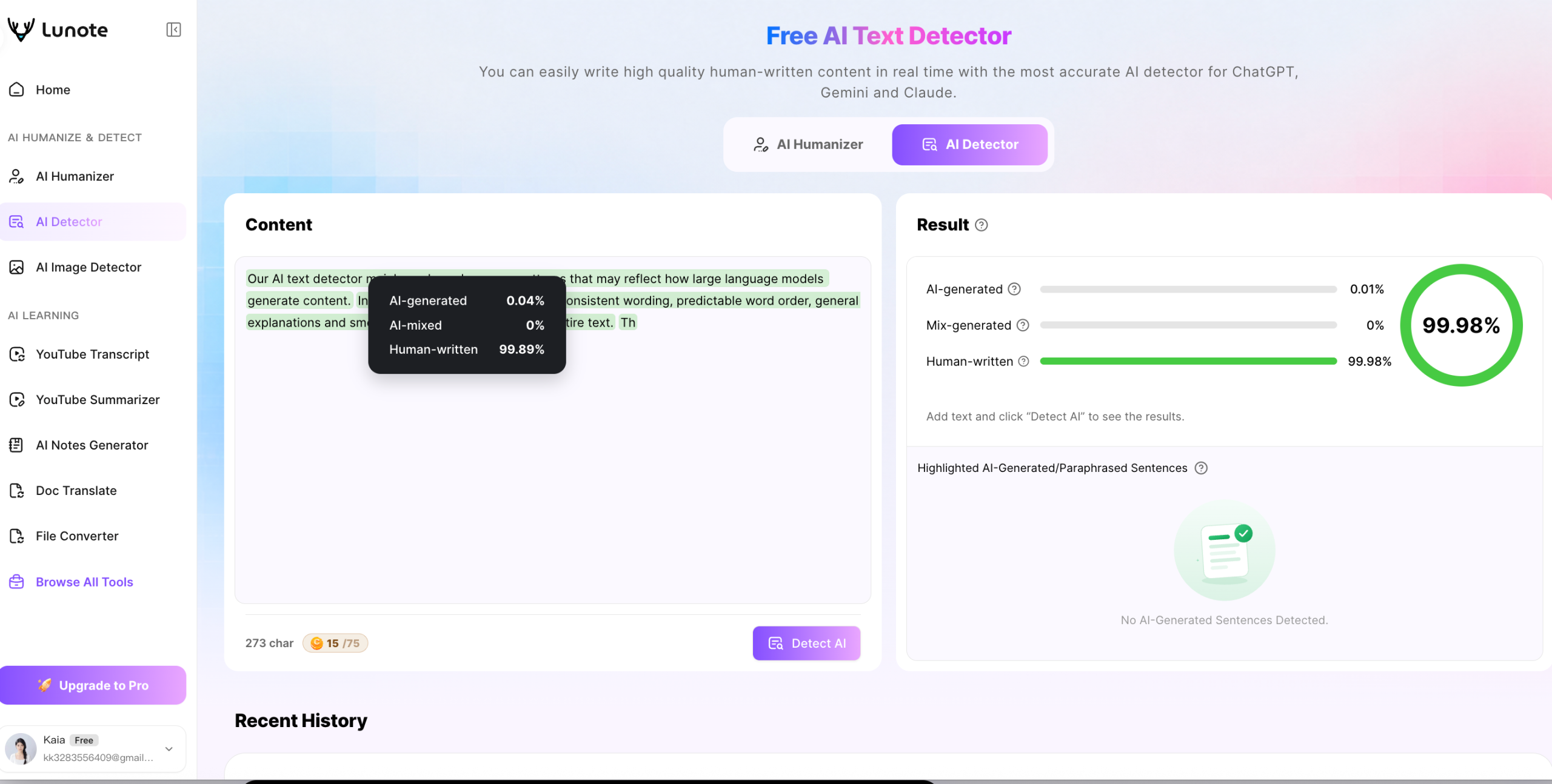1552x784 pixels.
Task: Click the Upgrade to Pro button
Action: (93, 685)
